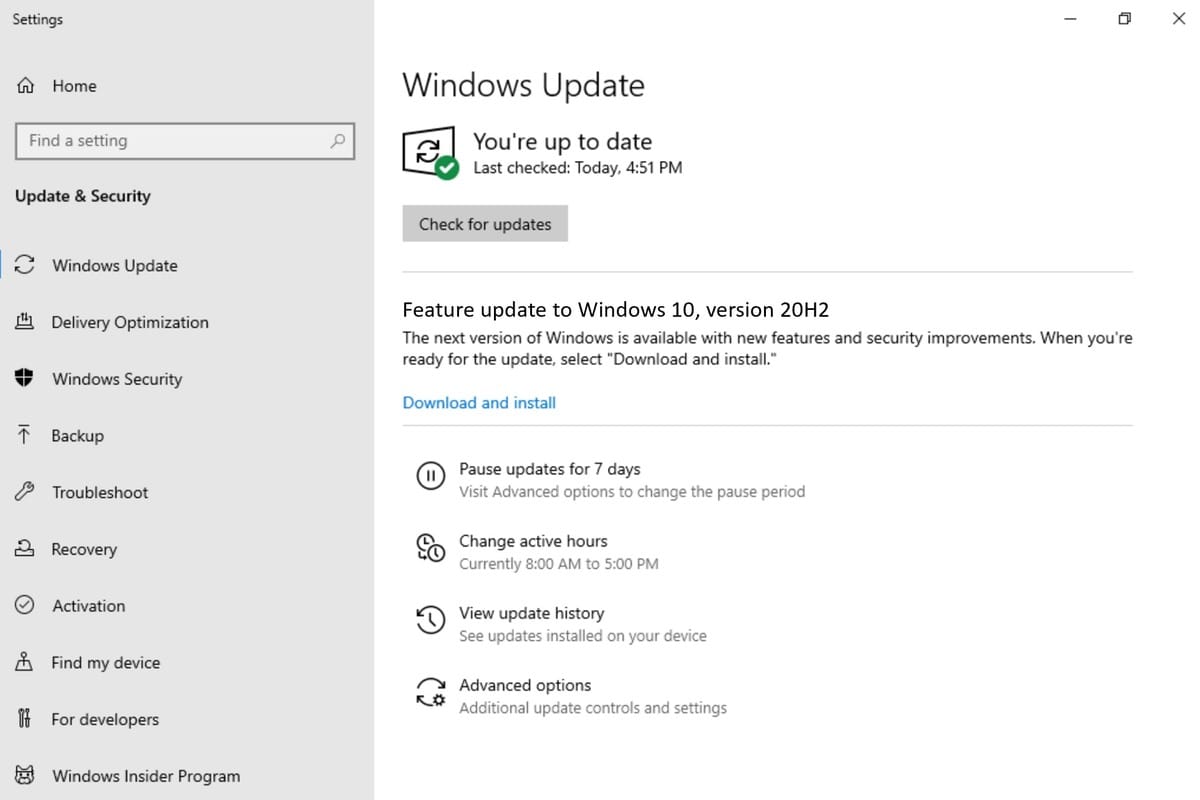
Task: Select the Troubleshoot wrench icon
Action: click(x=25, y=492)
